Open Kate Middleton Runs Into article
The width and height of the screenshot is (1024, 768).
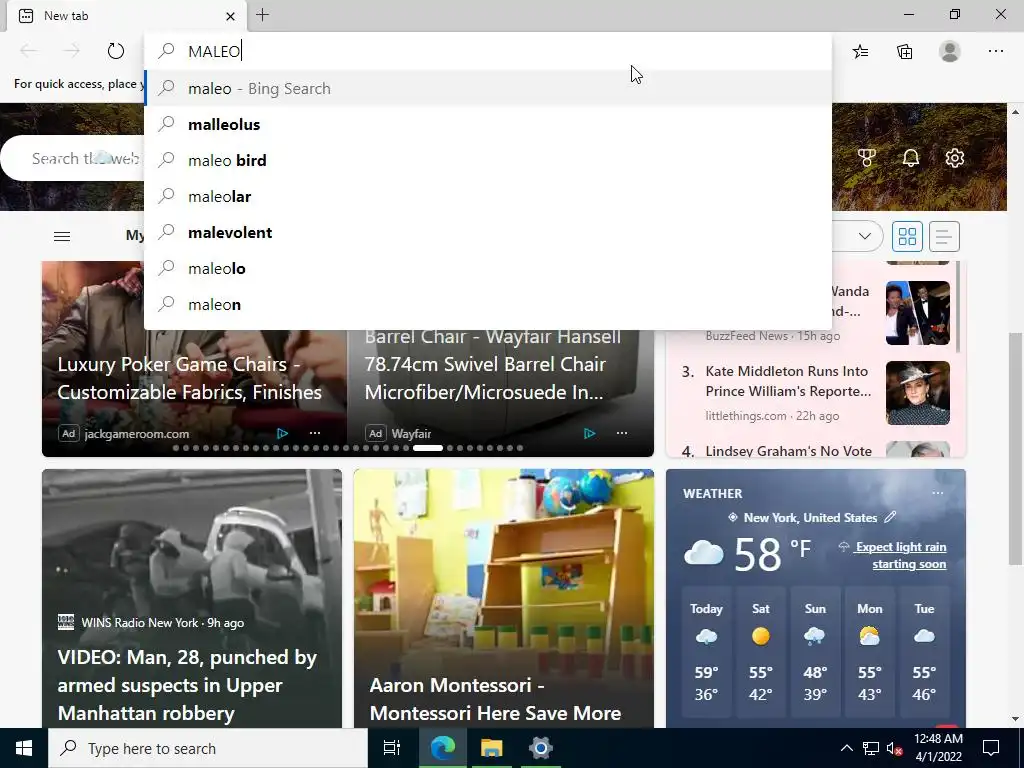[788, 381]
